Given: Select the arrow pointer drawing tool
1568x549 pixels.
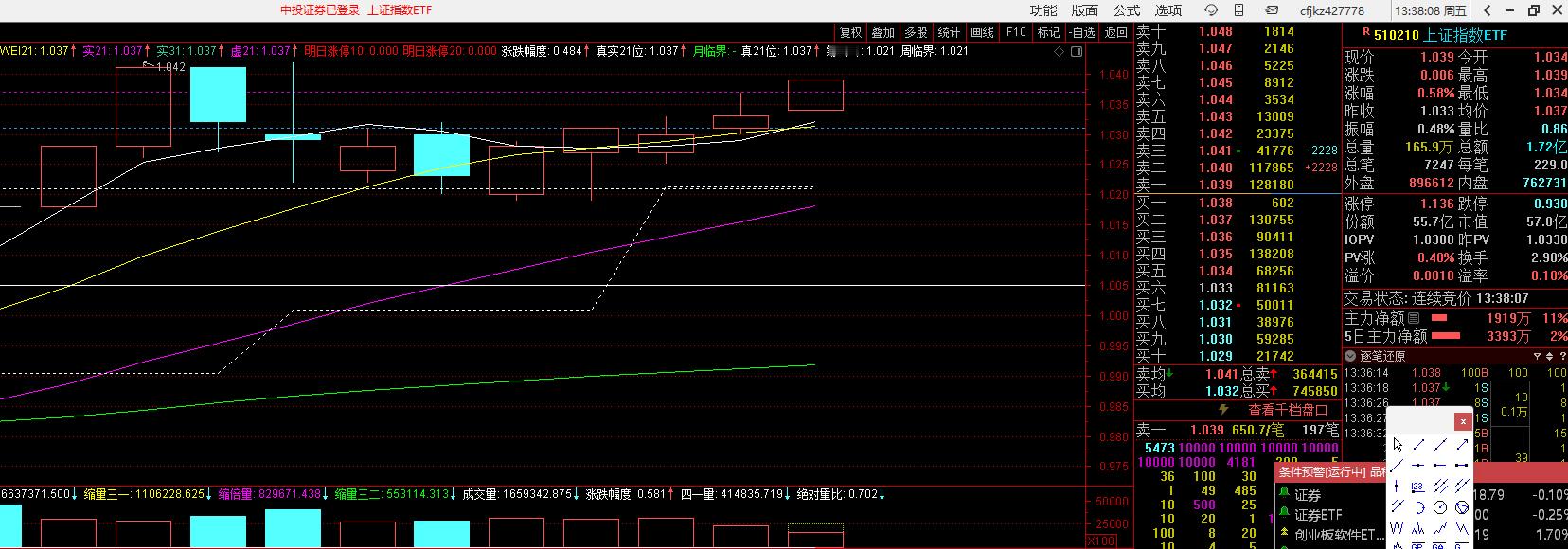Looking at the screenshot, I should (x=1398, y=445).
